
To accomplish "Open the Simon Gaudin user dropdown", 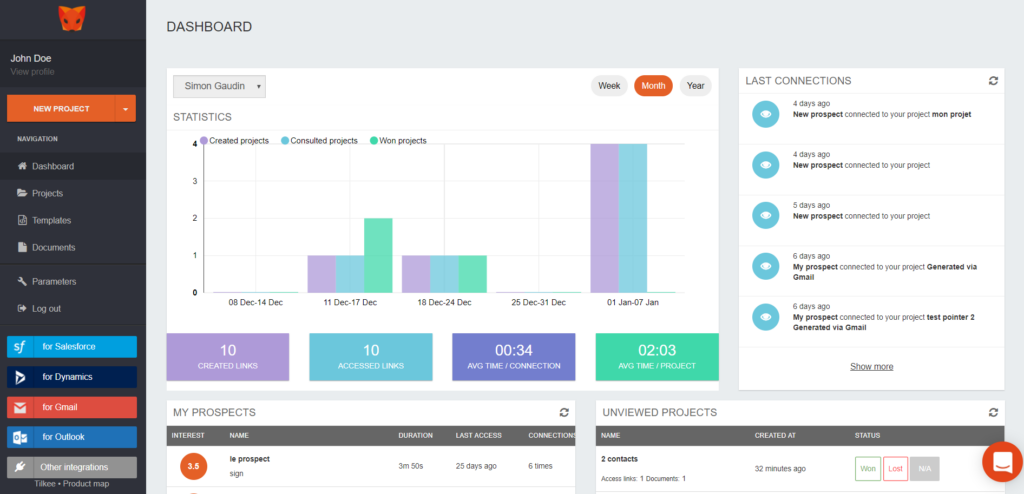I will (219, 87).
